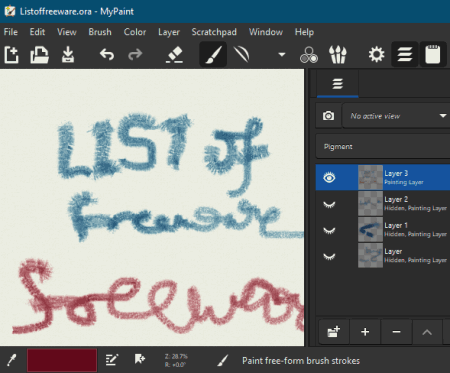Undo the last brush stroke
This screenshot has width=450, height=373.
(x=107, y=54)
